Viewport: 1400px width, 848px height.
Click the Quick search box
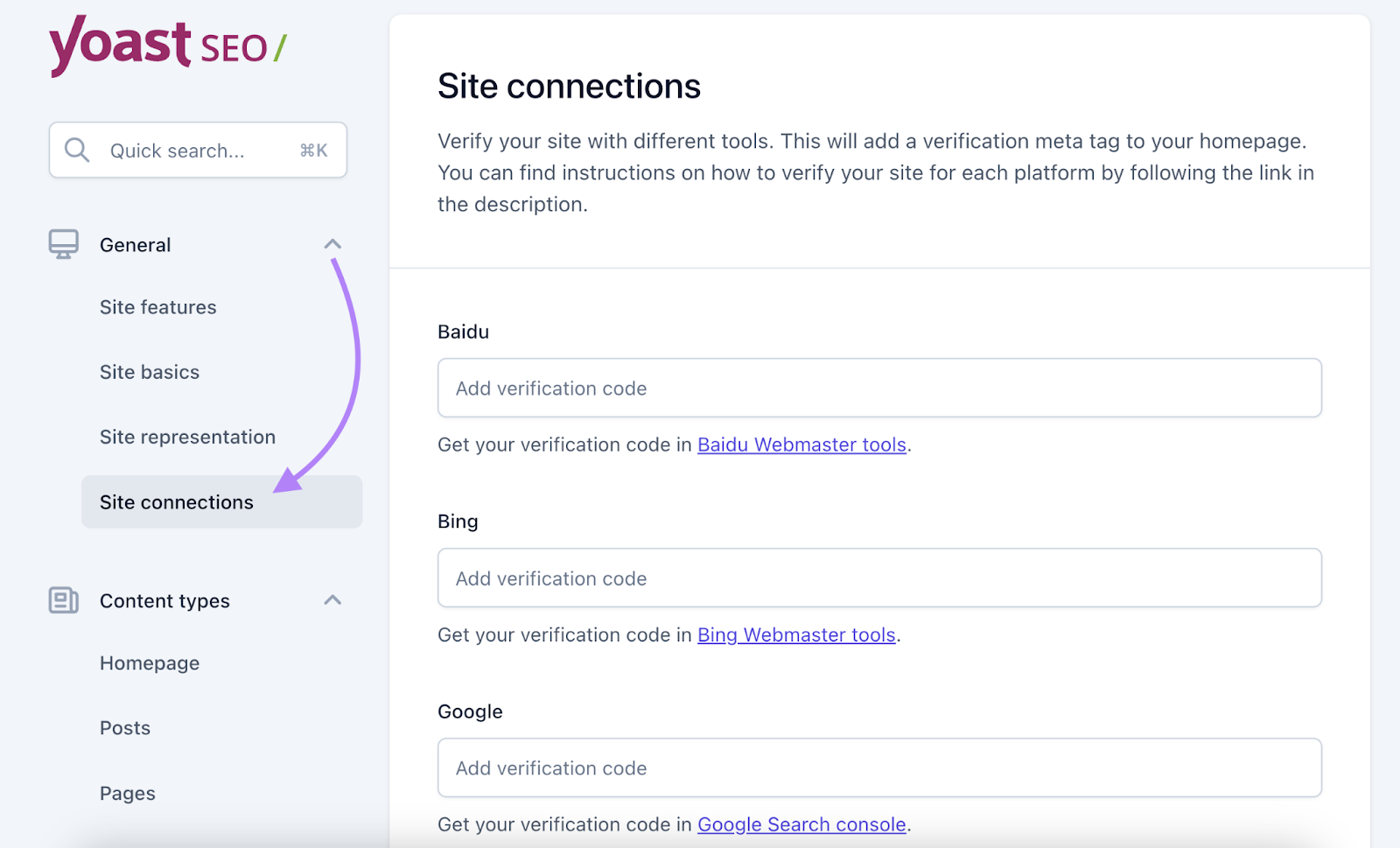pos(197,150)
